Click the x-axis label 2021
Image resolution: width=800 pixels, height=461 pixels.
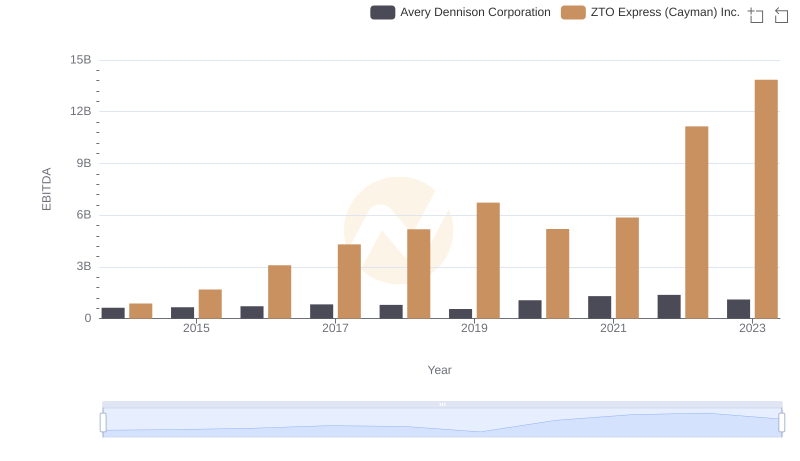[613, 328]
